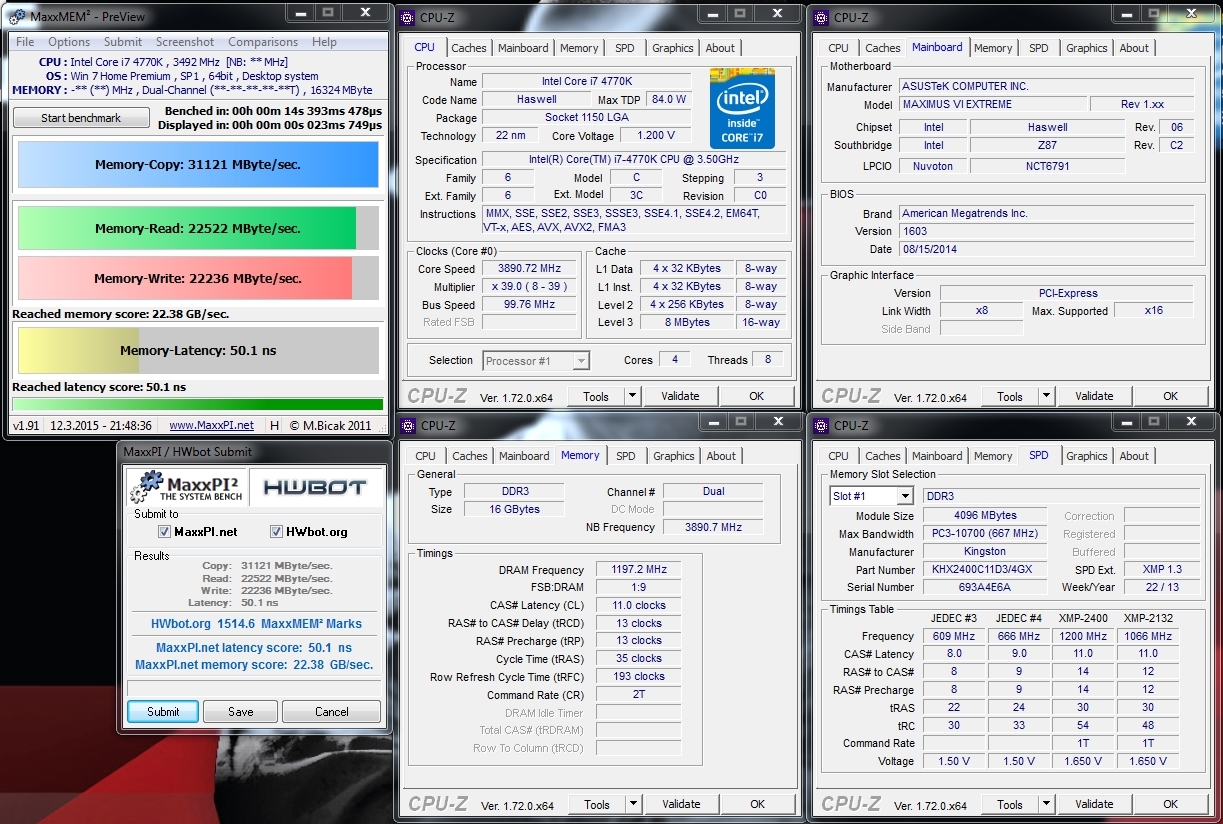Image resolution: width=1223 pixels, height=824 pixels.
Task: Switch to About tab in CPU-Z Mainboard window
Action: (x=1134, y=48)
